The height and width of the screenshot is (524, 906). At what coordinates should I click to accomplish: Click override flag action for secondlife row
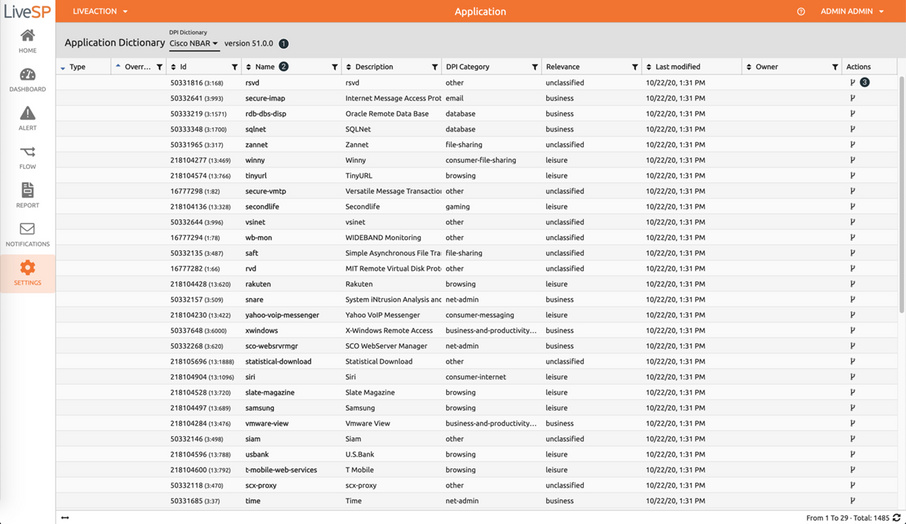[x=852, y=206]
